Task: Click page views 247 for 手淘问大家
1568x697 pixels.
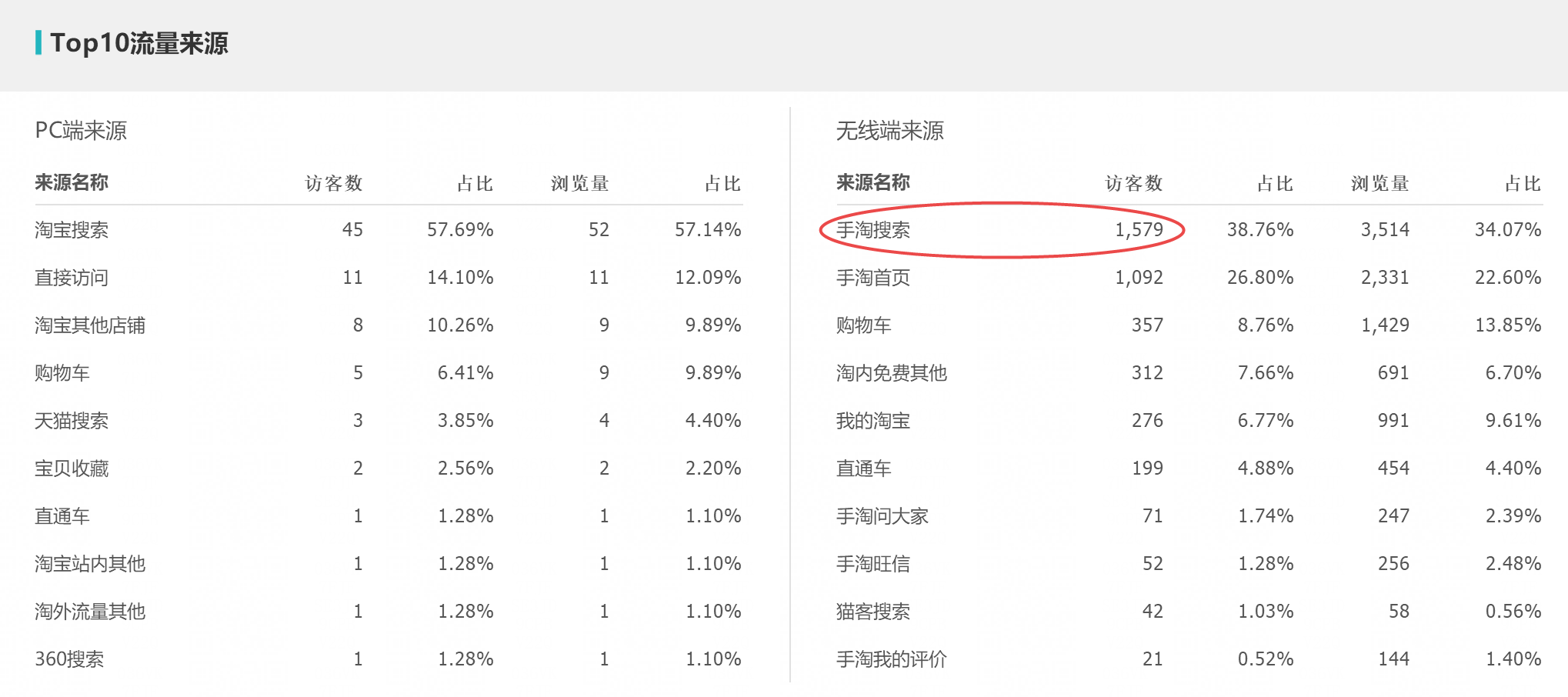Action: (x=1393, y=516)
